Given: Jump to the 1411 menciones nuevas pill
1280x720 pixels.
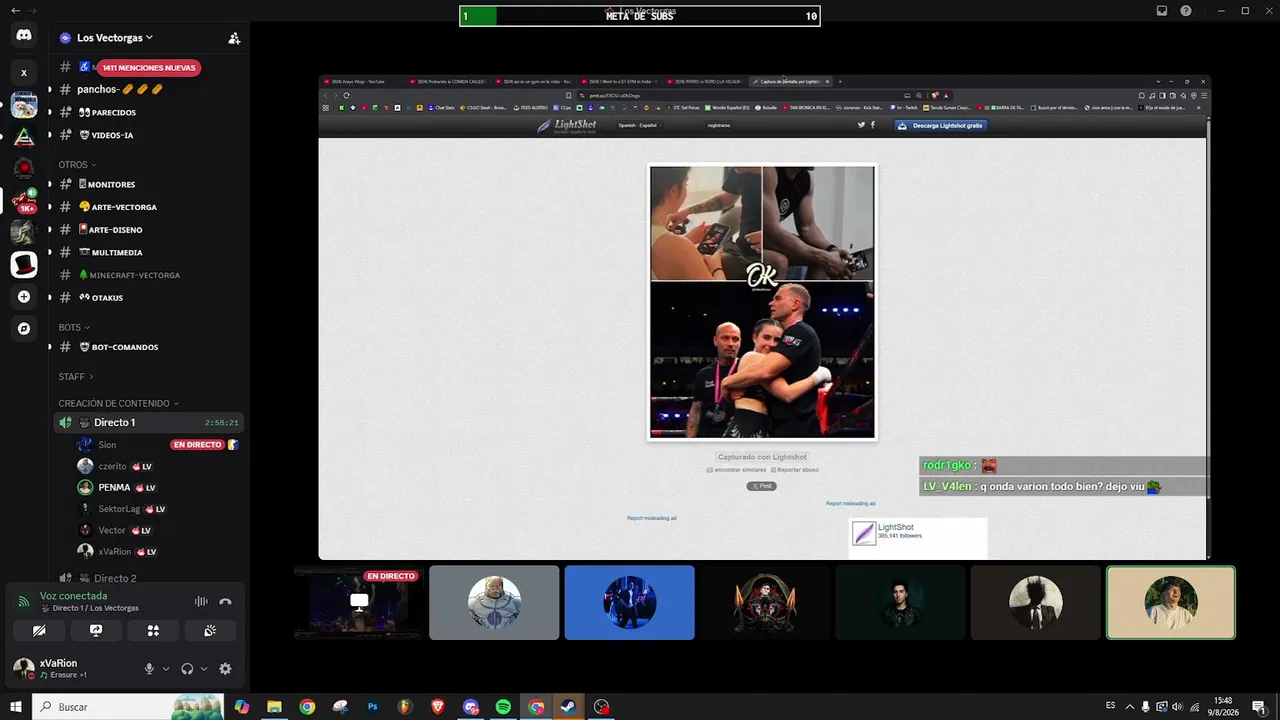Looking at the screenshot, I should point(149,68).
